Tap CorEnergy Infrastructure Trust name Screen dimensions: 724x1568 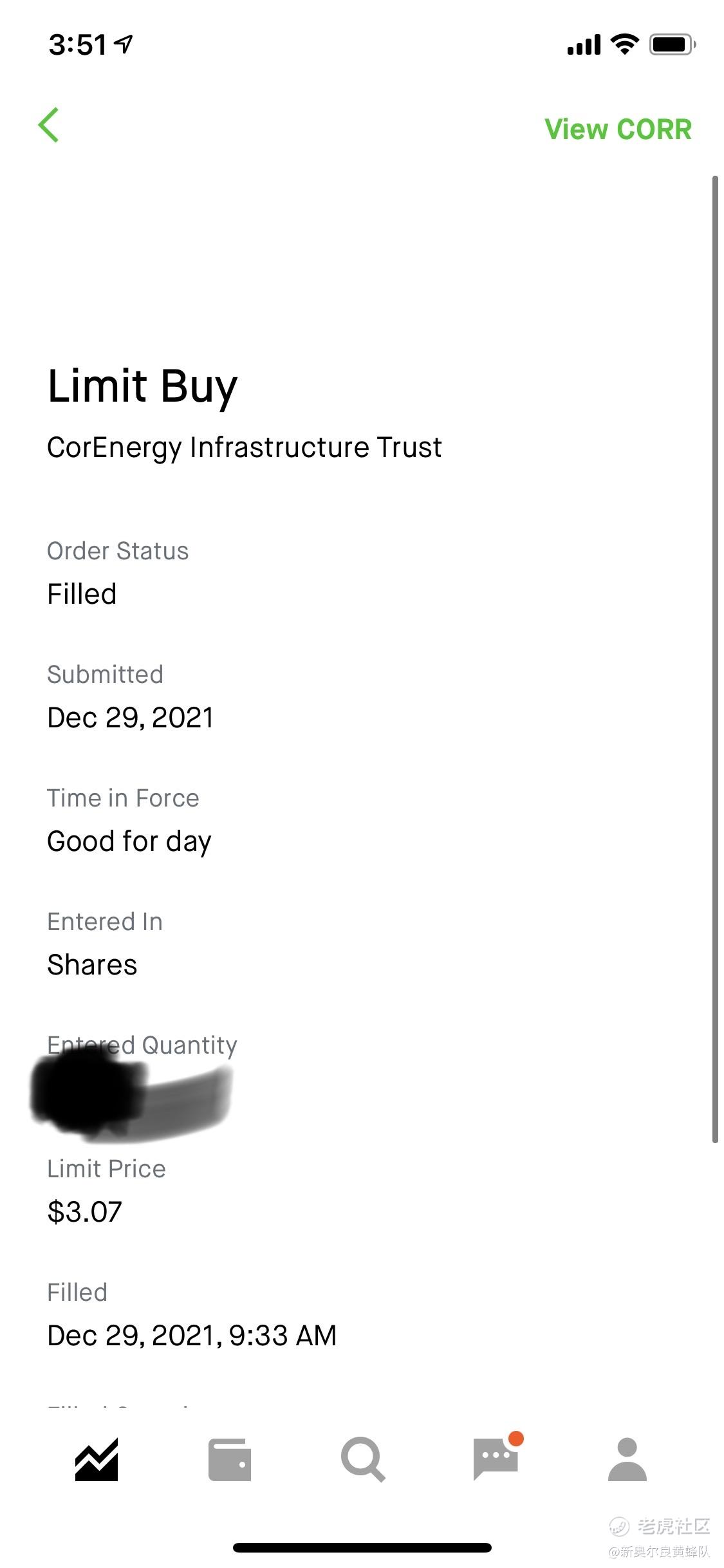[245, 448]
